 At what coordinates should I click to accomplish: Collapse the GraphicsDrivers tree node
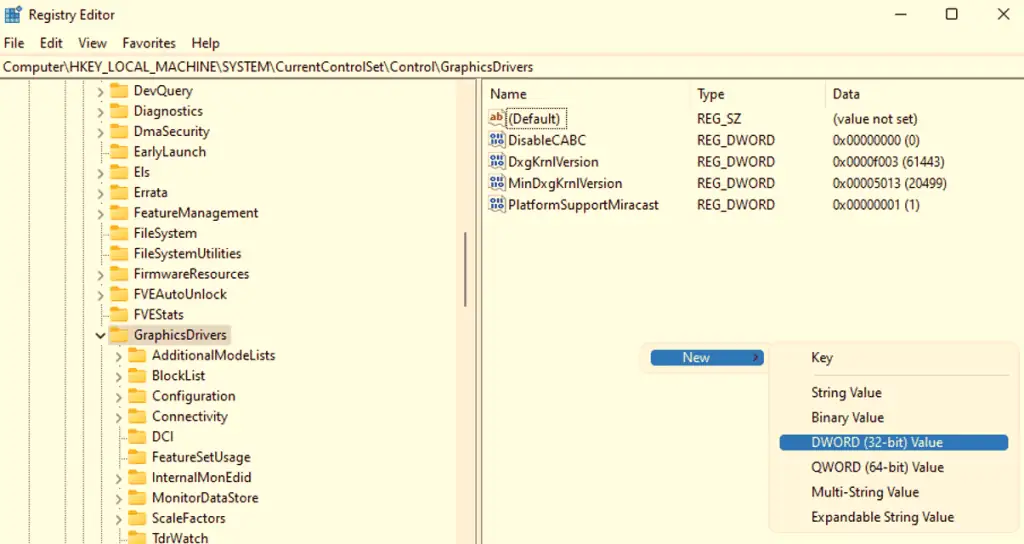100,335
